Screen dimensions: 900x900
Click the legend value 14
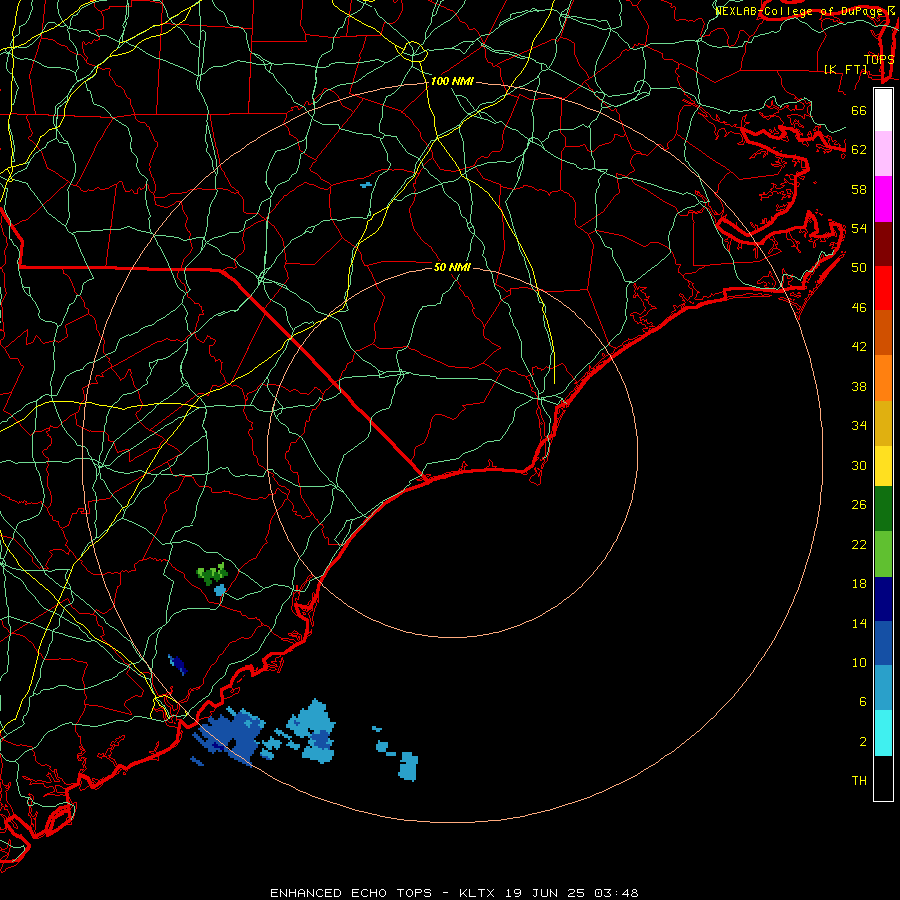coord(859,623)
